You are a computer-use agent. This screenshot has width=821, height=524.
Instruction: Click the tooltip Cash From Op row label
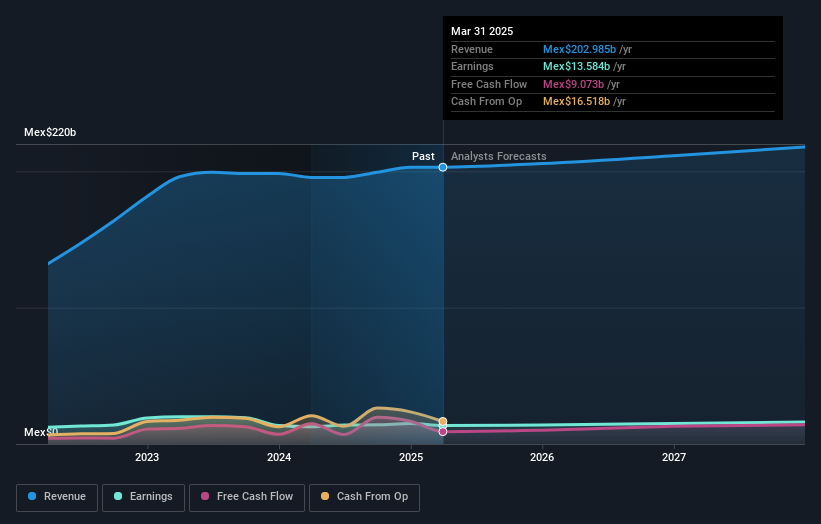click(486, 102)
